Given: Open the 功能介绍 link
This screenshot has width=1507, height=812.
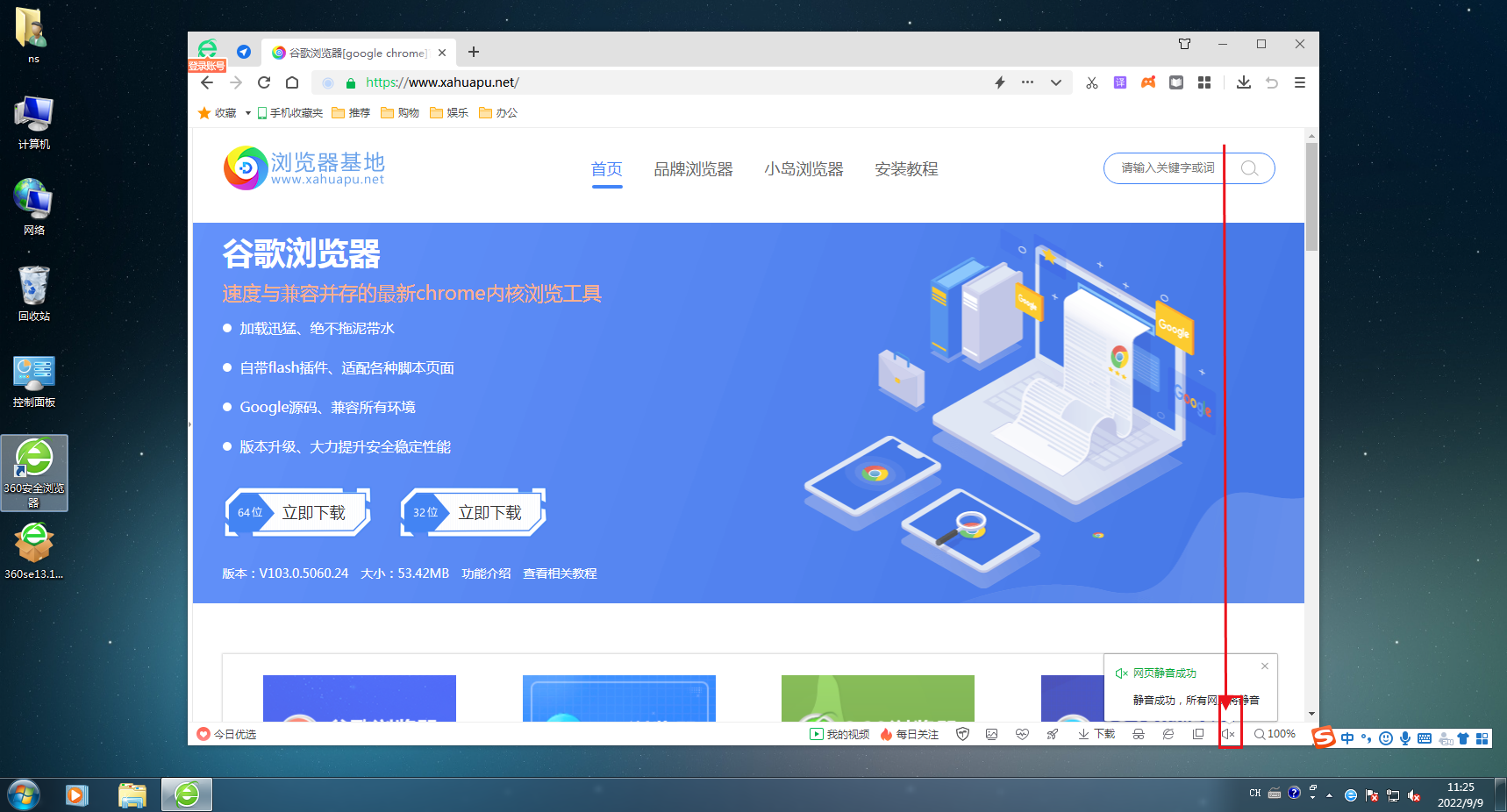Looking at the screenshot, I should pos(486,573).
